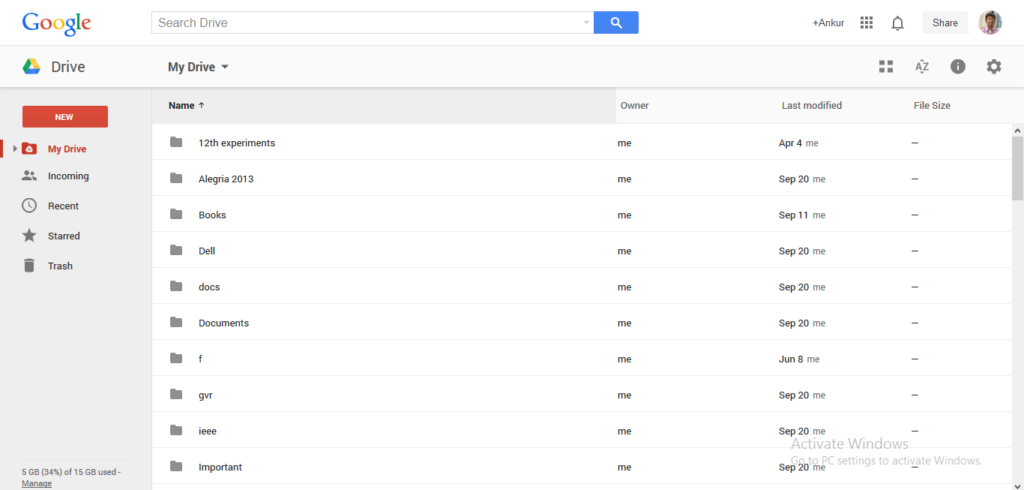The width and height of the screenshot is (1024, 490).
Task: Click the Google apps grid icon
Action: click(867, 23)
